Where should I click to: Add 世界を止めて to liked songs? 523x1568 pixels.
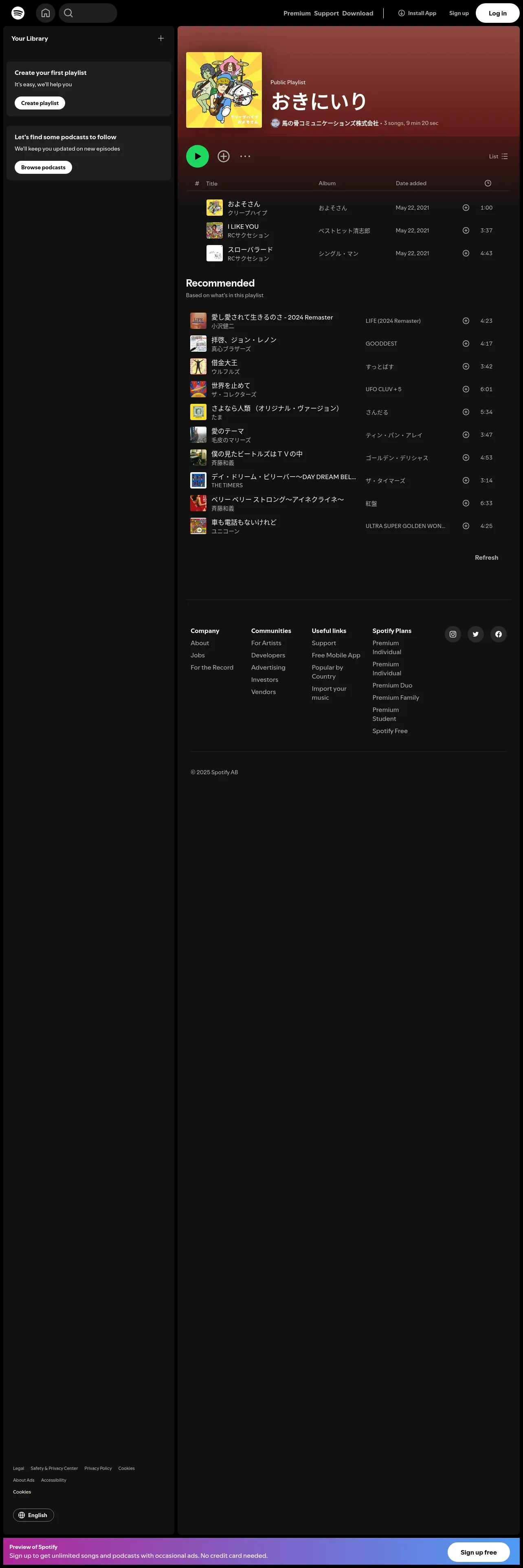click(x=466, y=390)
